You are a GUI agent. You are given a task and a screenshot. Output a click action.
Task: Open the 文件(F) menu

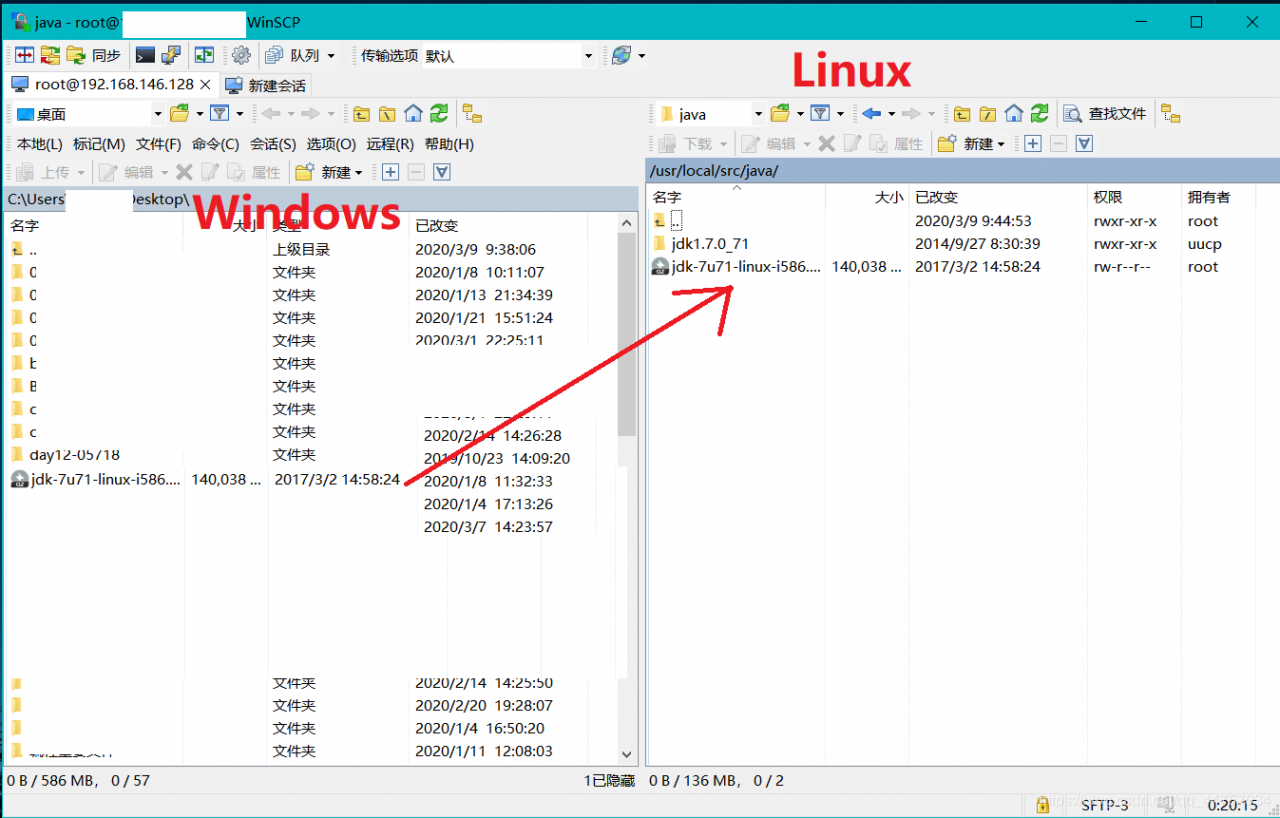tap(159, 144)
